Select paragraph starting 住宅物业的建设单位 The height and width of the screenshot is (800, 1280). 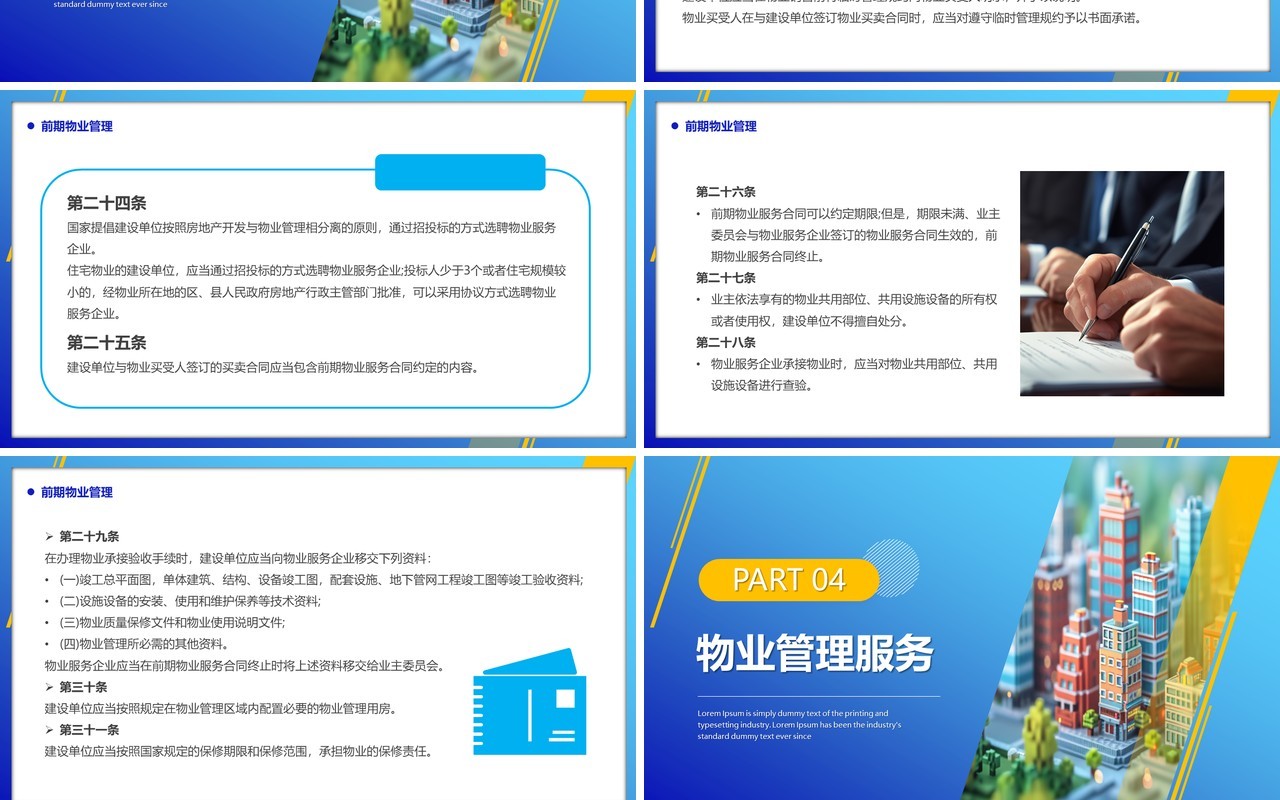pos(317,292)
